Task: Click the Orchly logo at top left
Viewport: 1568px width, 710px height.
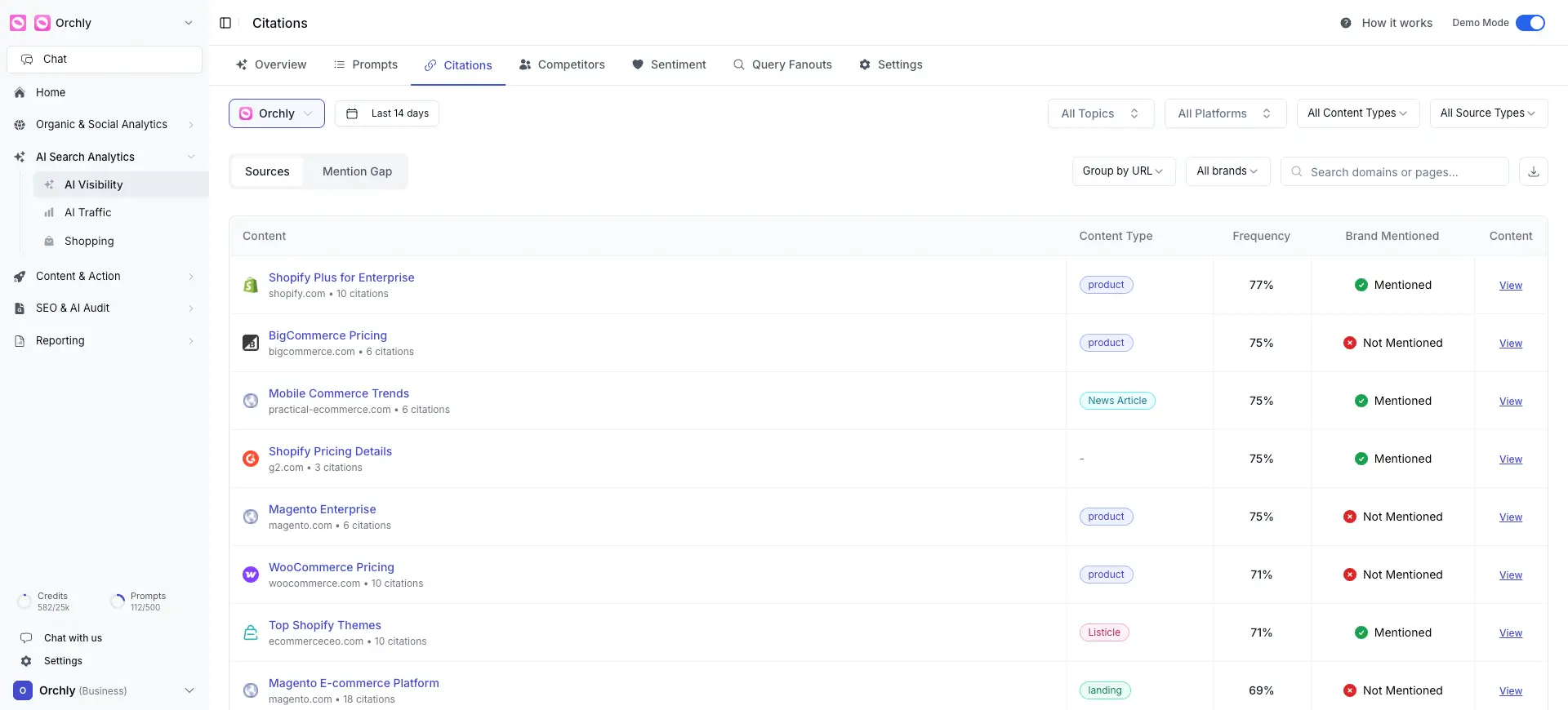Action: [18, 23]
